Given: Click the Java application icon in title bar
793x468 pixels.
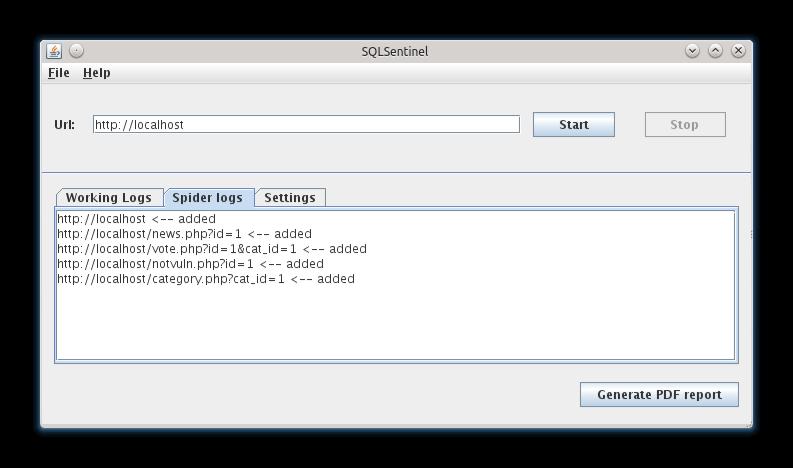Looking at the screenshot, I should point(54,51).
